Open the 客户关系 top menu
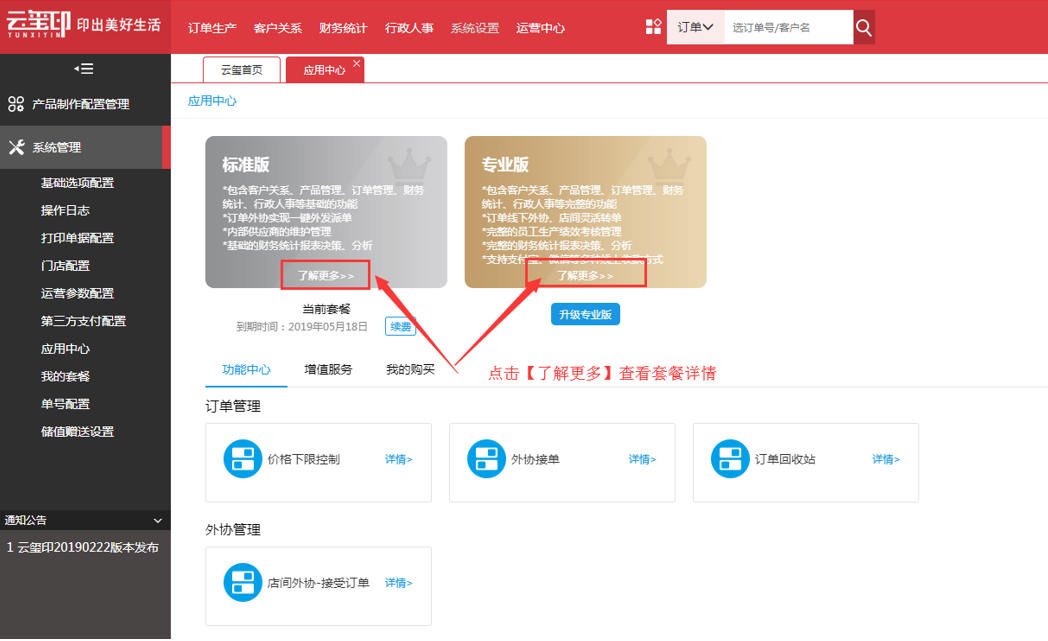 (277, 28)
